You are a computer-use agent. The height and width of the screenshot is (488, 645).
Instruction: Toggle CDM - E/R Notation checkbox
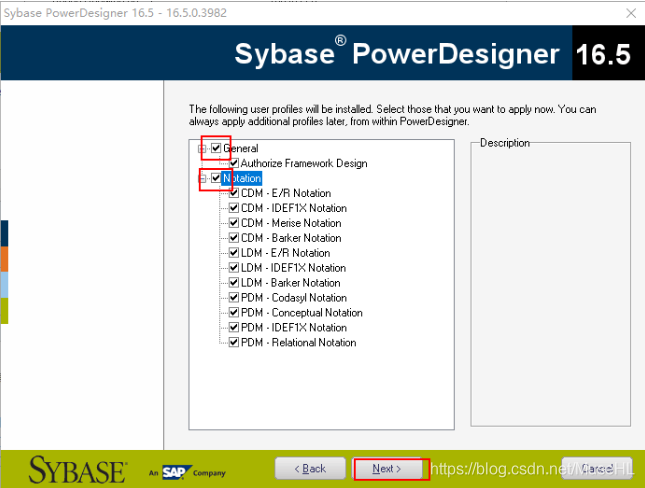pos(234,193)
